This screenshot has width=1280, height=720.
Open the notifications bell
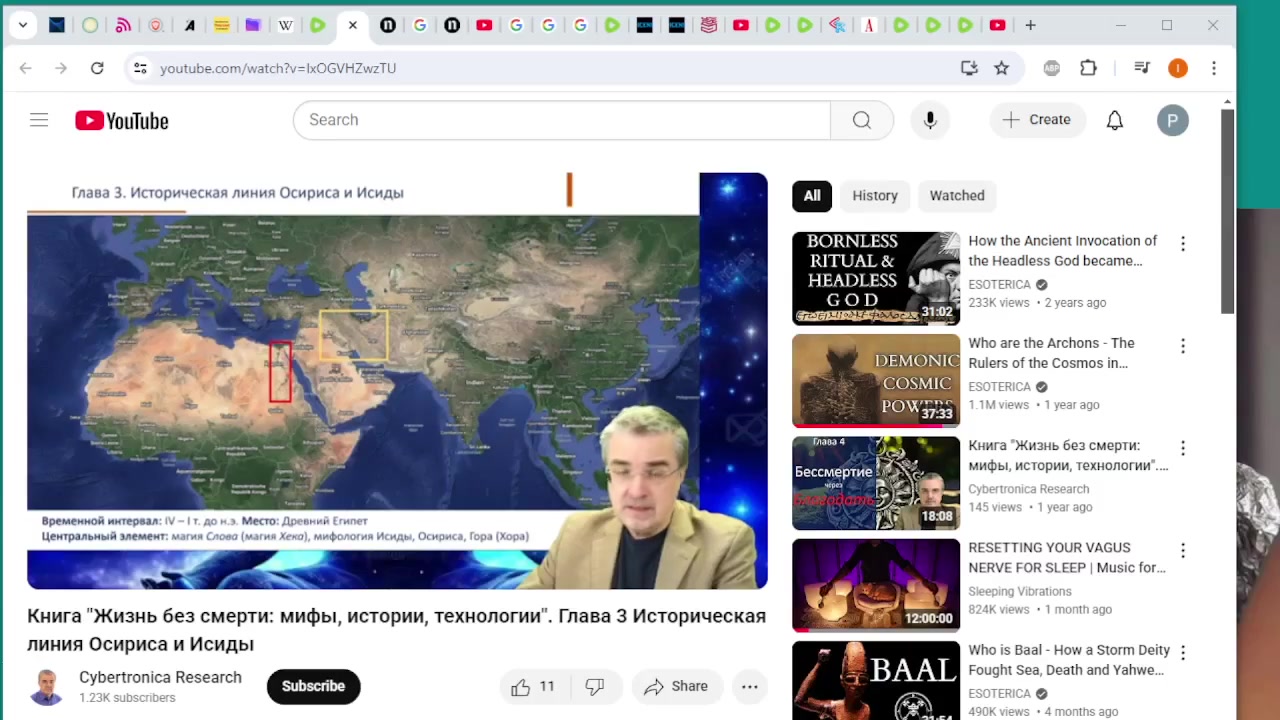1114,120
